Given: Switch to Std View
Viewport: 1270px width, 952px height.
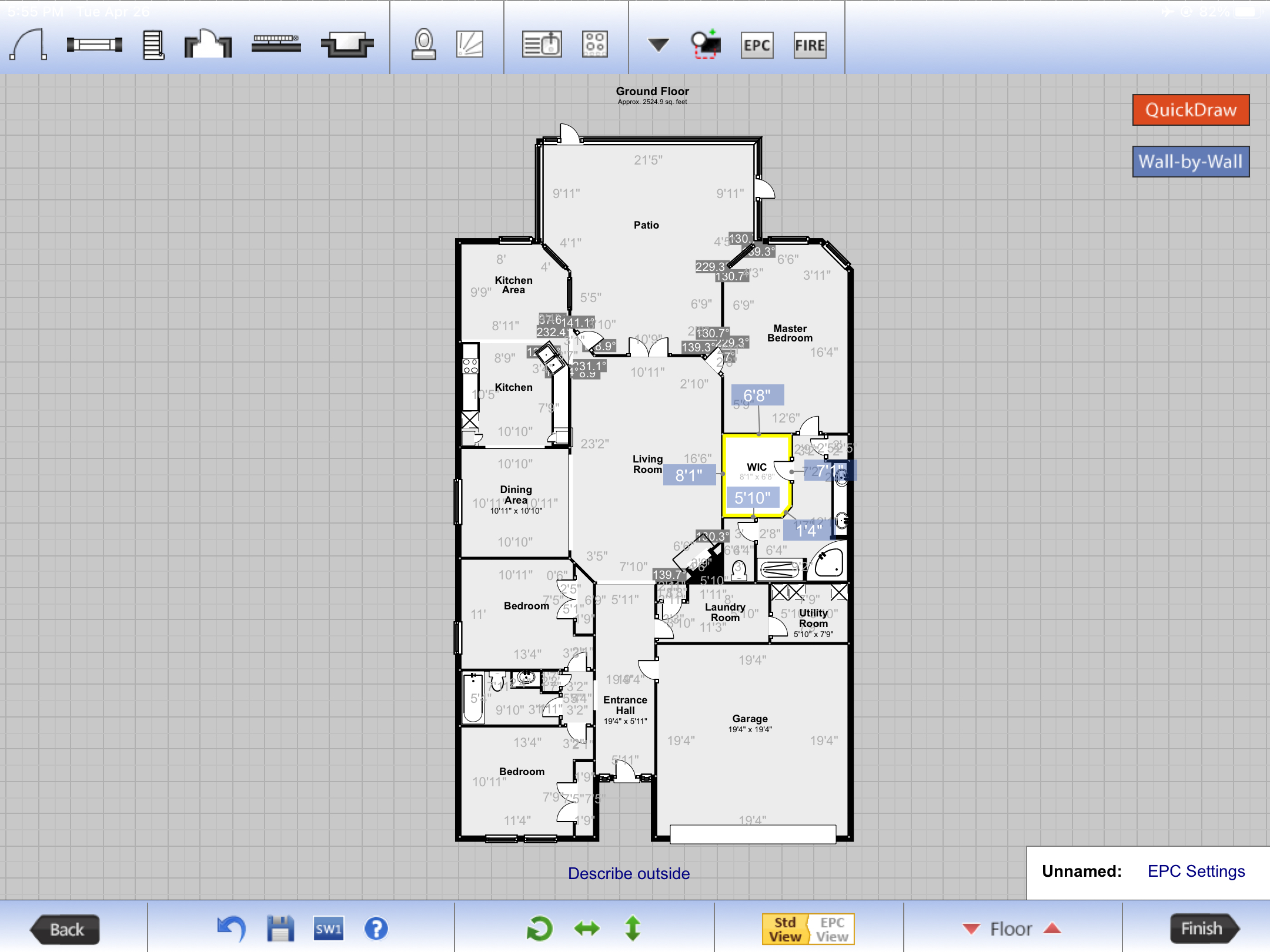Looking at the screenshot, I should click(785, 929).
